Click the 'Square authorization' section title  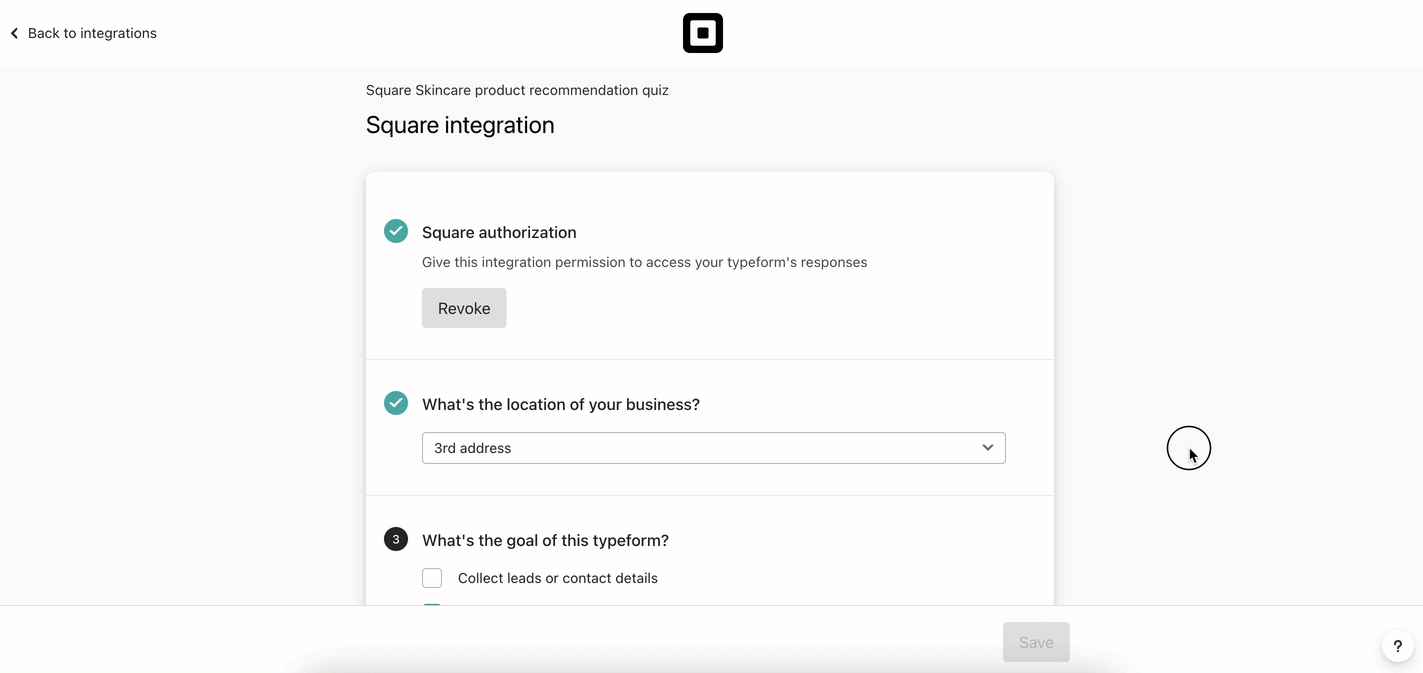click(x=499, y=232)
